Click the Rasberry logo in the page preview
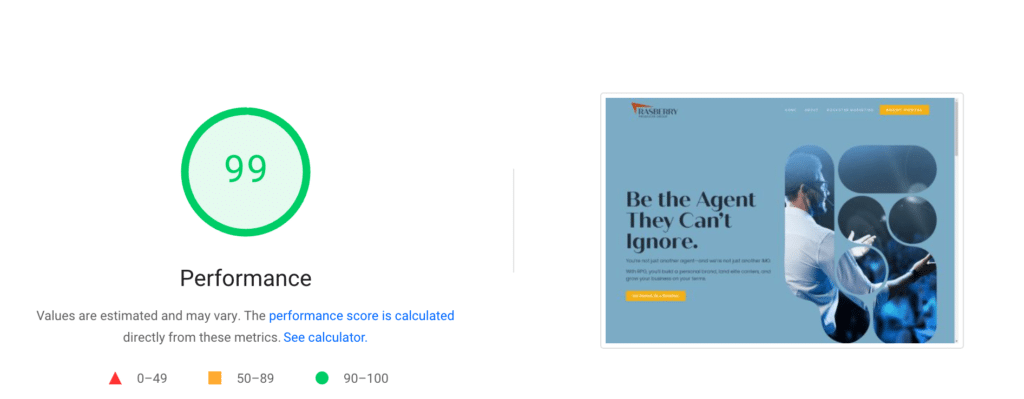This screenshot has height=399, width=1024. pyautogui.click(x=654, y=110)
